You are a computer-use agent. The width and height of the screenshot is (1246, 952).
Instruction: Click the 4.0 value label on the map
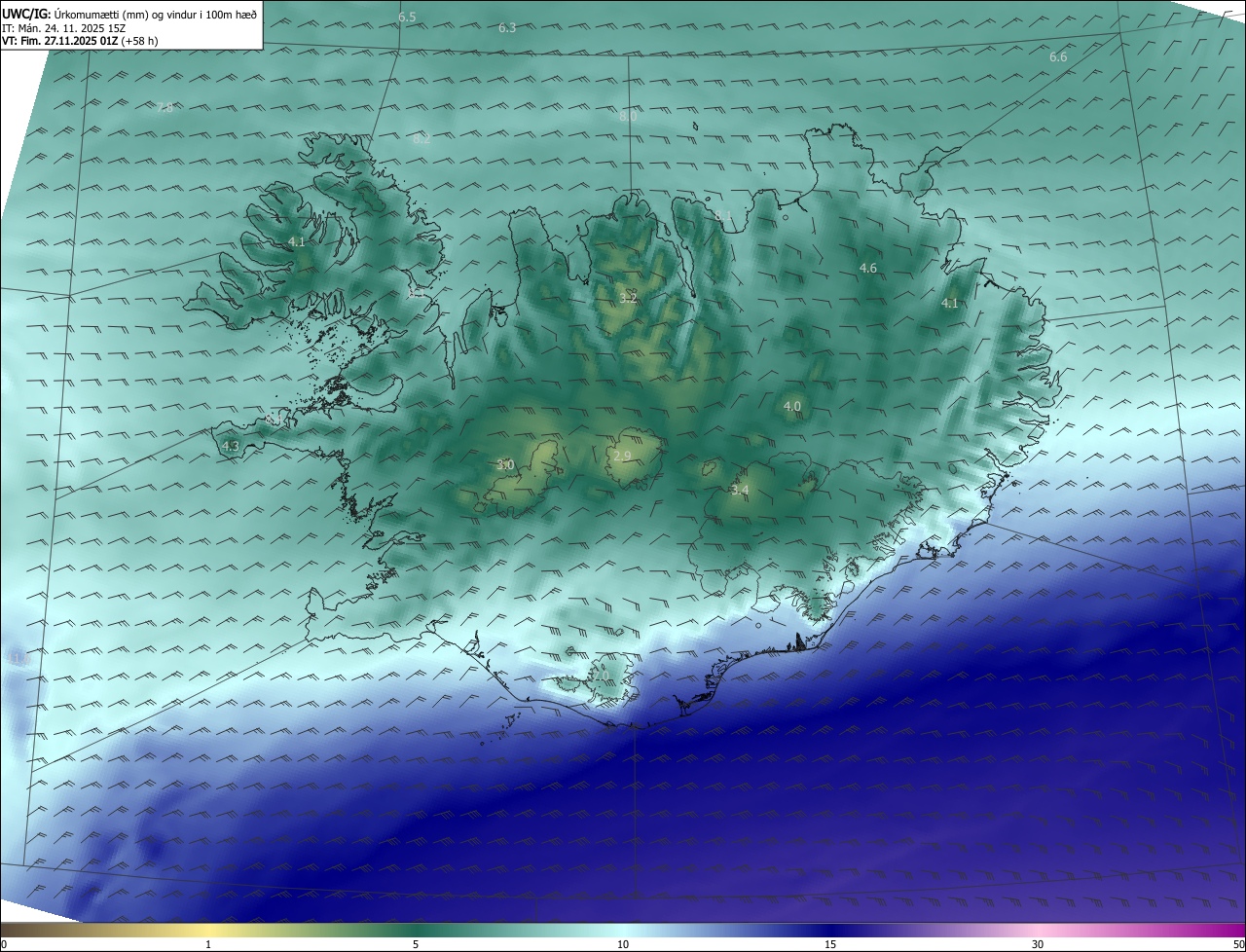coord(792,406)
